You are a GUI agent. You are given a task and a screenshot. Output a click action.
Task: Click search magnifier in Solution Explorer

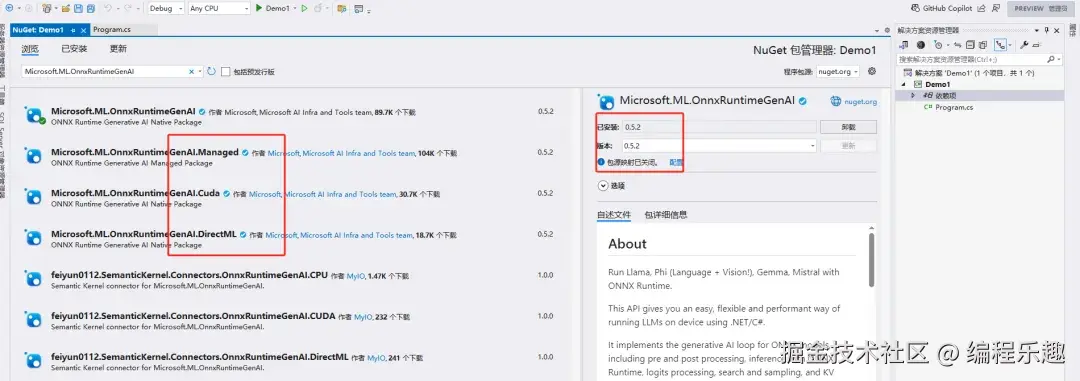click(x=1051, y=59)
